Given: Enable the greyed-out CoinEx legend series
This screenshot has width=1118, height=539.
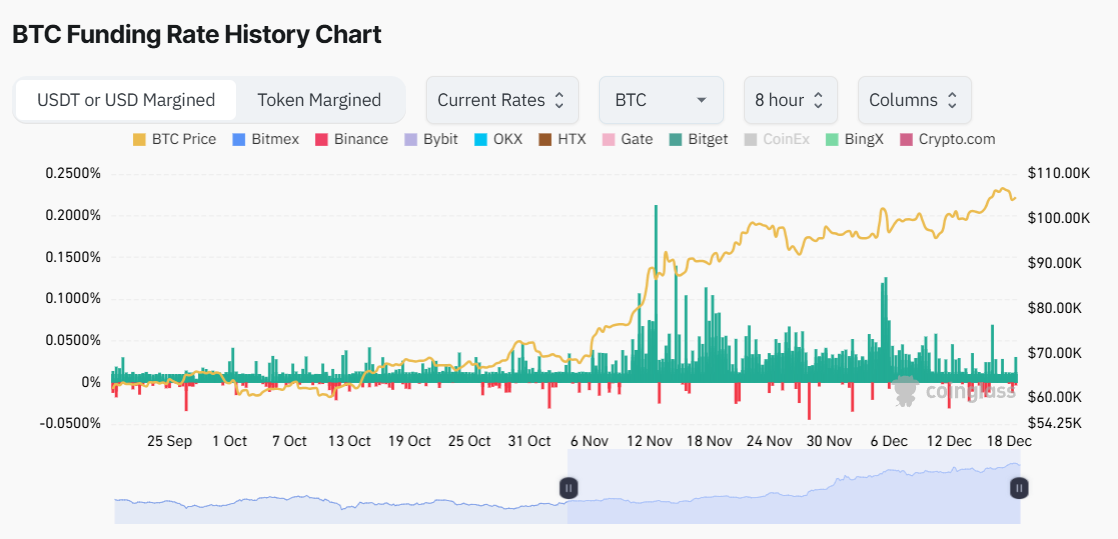Looking at the screenshot, I should click(x=776, y=139).
